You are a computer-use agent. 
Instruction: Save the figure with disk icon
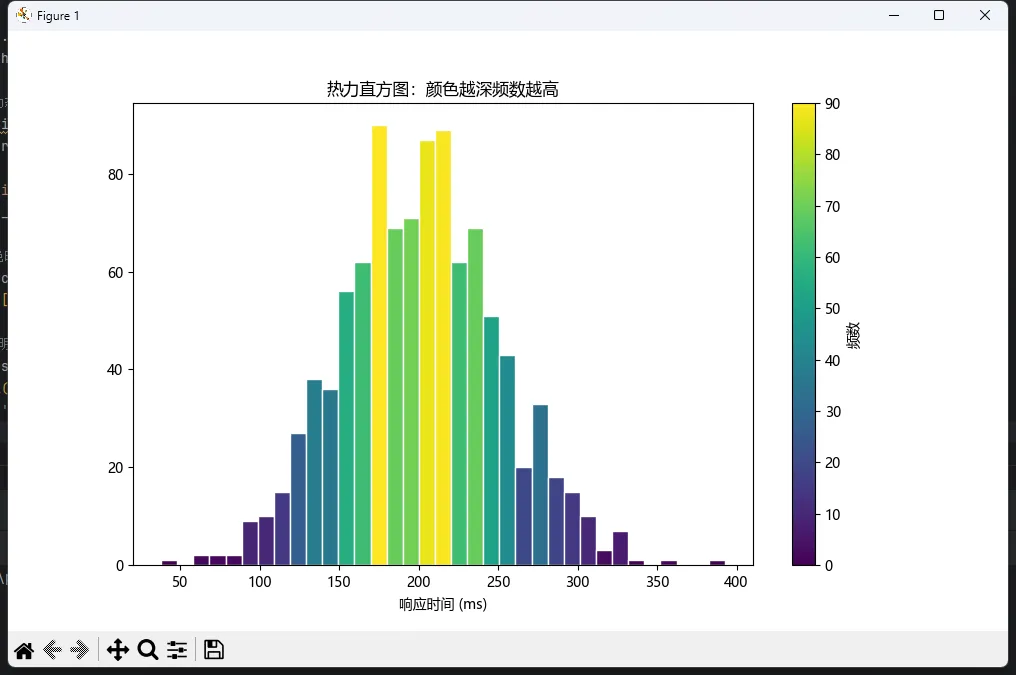[213, 650]
